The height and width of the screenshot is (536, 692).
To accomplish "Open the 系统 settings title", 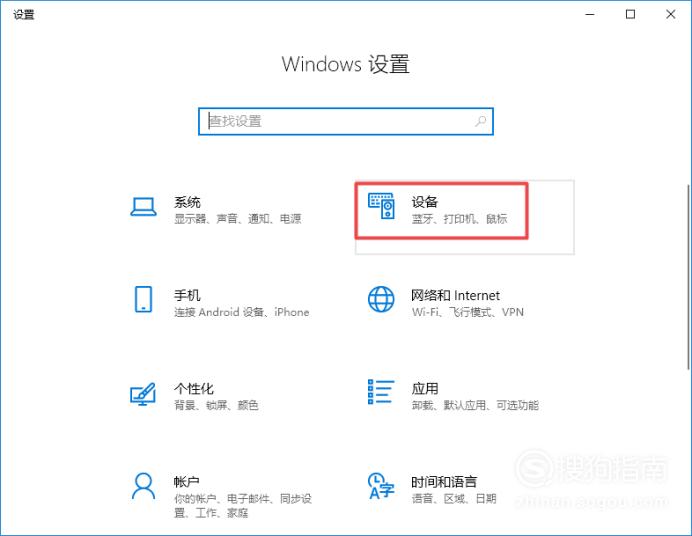I will (187, 202).
